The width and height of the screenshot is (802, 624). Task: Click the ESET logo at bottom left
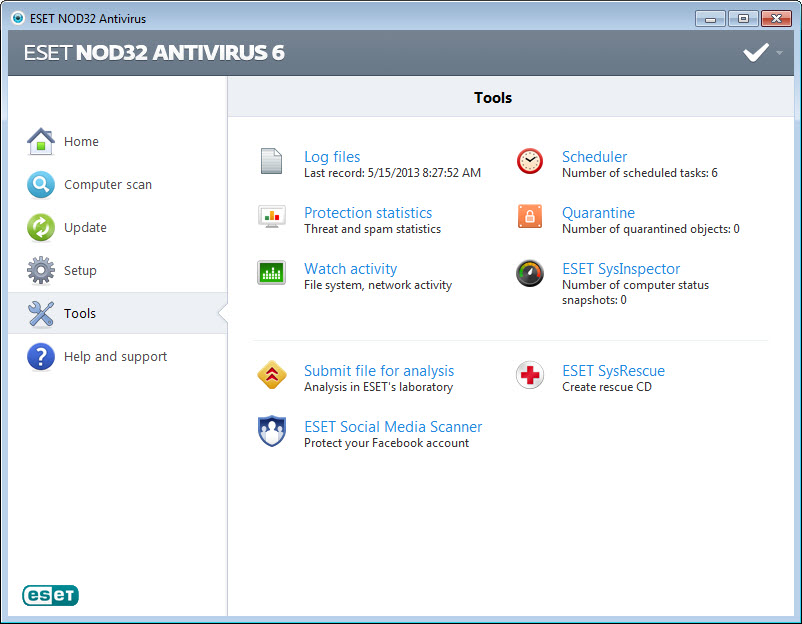click(50, 595)
